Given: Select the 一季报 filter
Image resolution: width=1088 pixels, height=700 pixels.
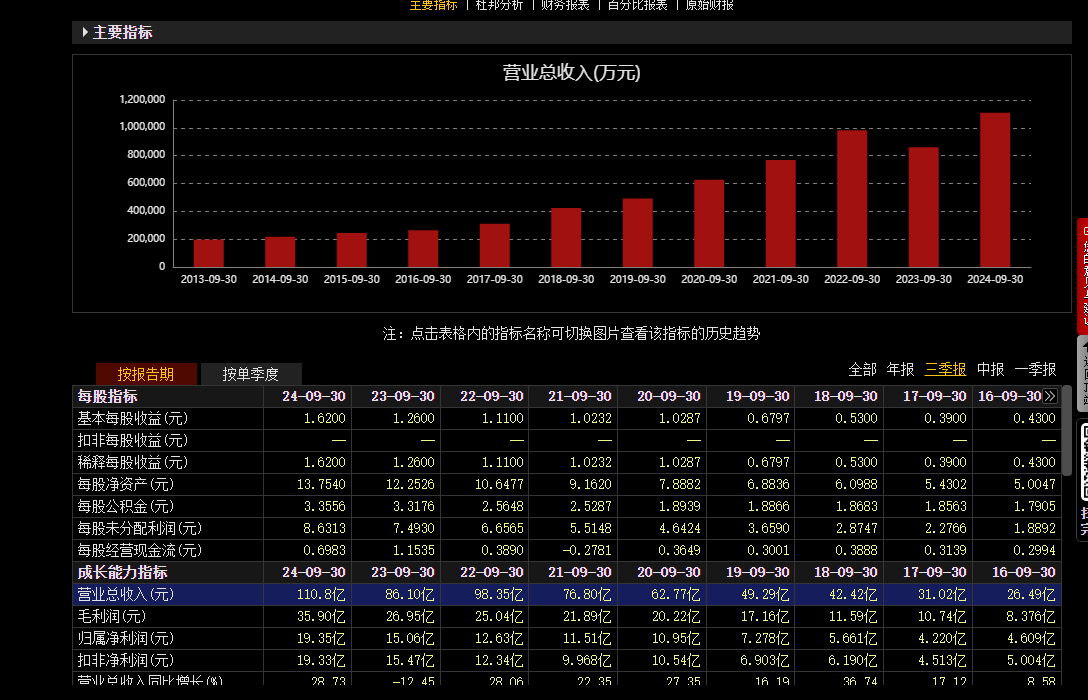Looking at the screenshot, I should coord(1035,369).
